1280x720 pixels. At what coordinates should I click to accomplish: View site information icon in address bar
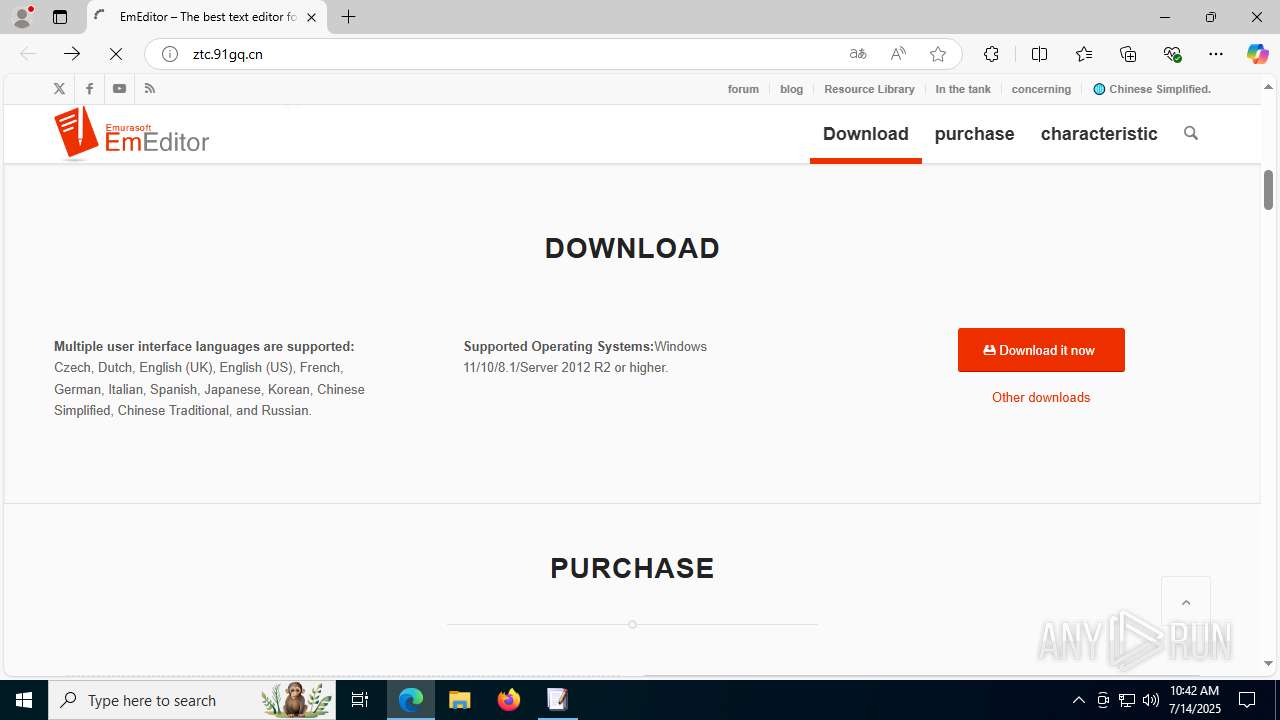[170, 54]
